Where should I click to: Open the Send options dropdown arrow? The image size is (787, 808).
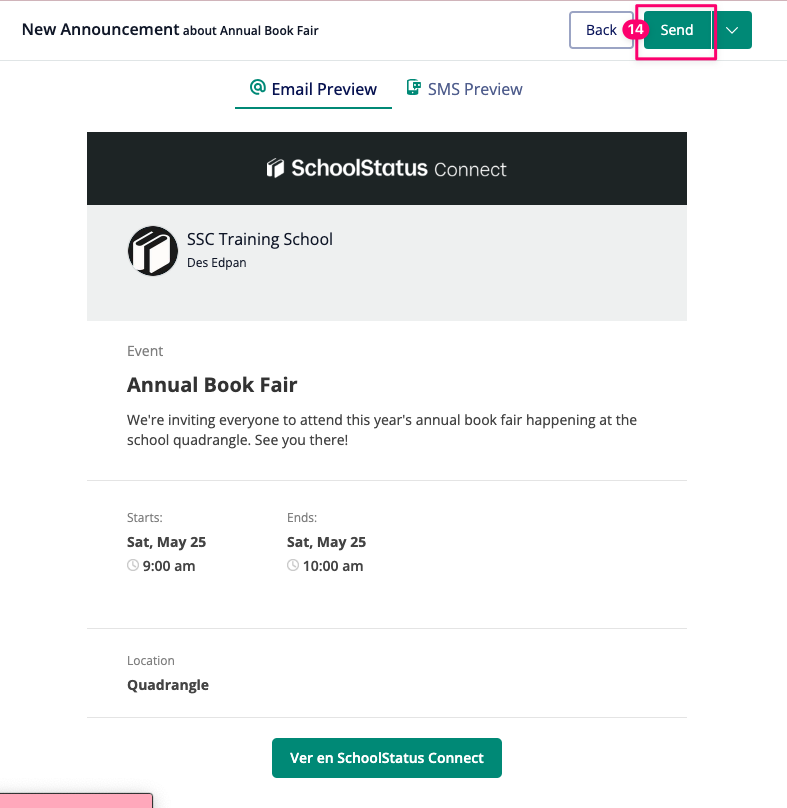[x=732, y=30]
